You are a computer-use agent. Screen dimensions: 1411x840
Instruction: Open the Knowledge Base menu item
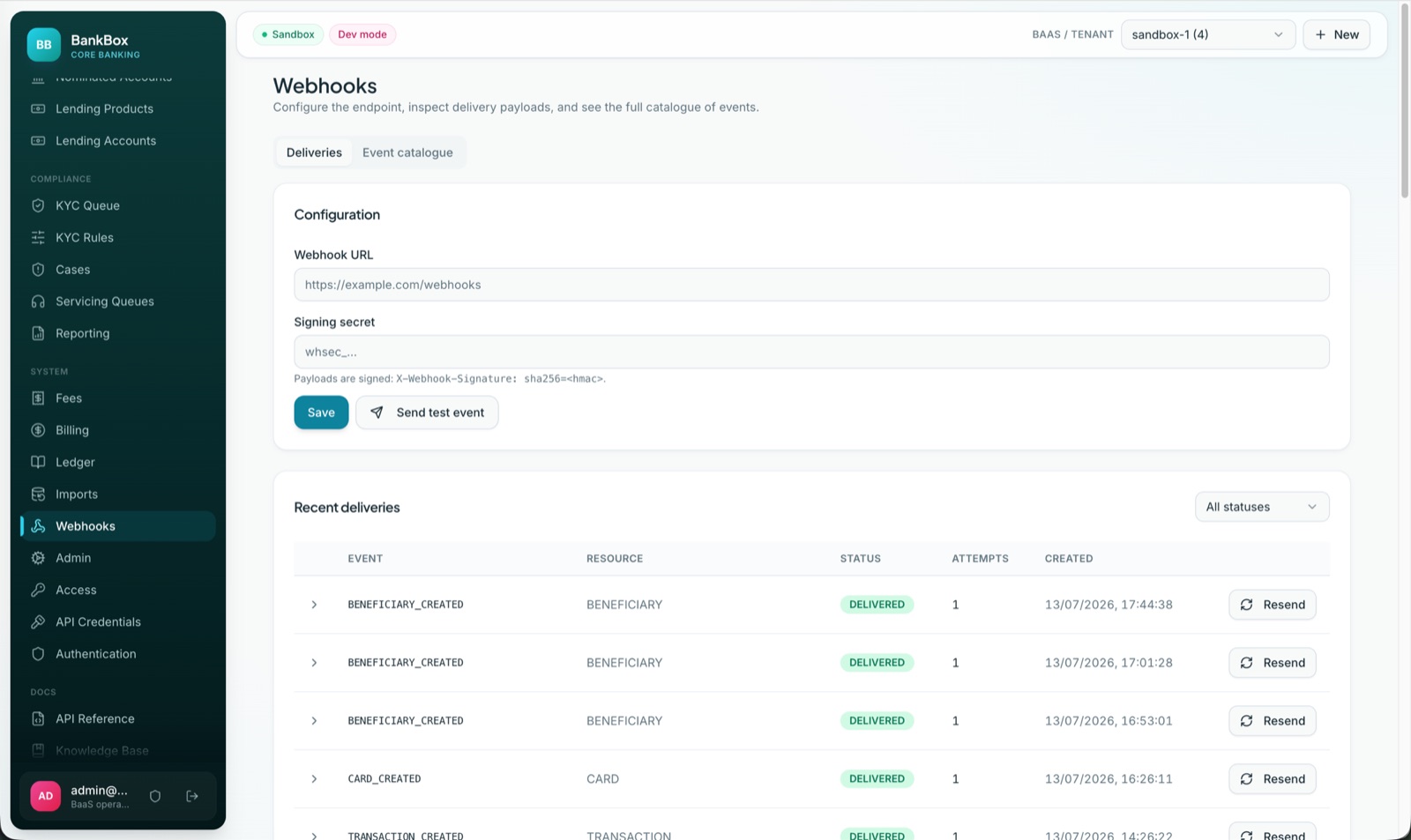pos(118,751)
